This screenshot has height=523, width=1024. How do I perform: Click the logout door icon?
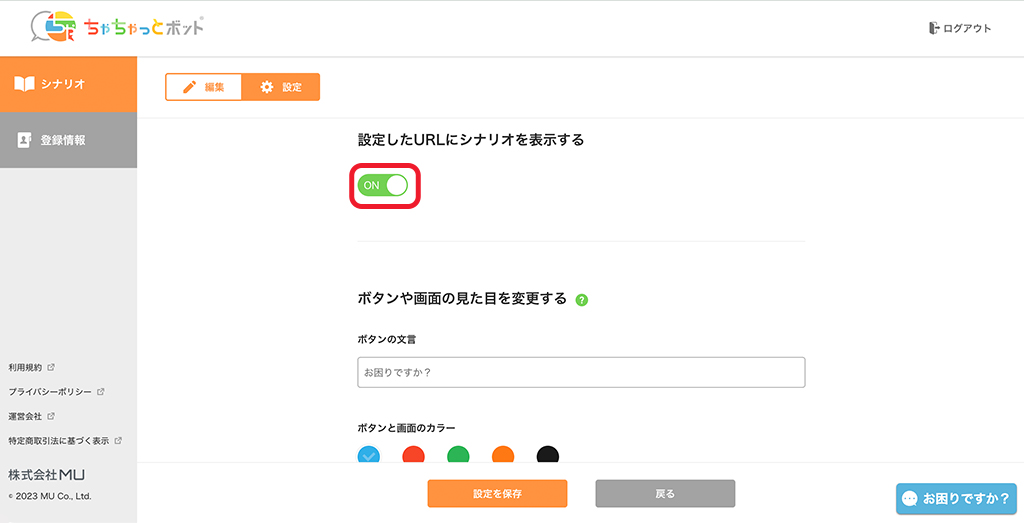coord(934,28)
